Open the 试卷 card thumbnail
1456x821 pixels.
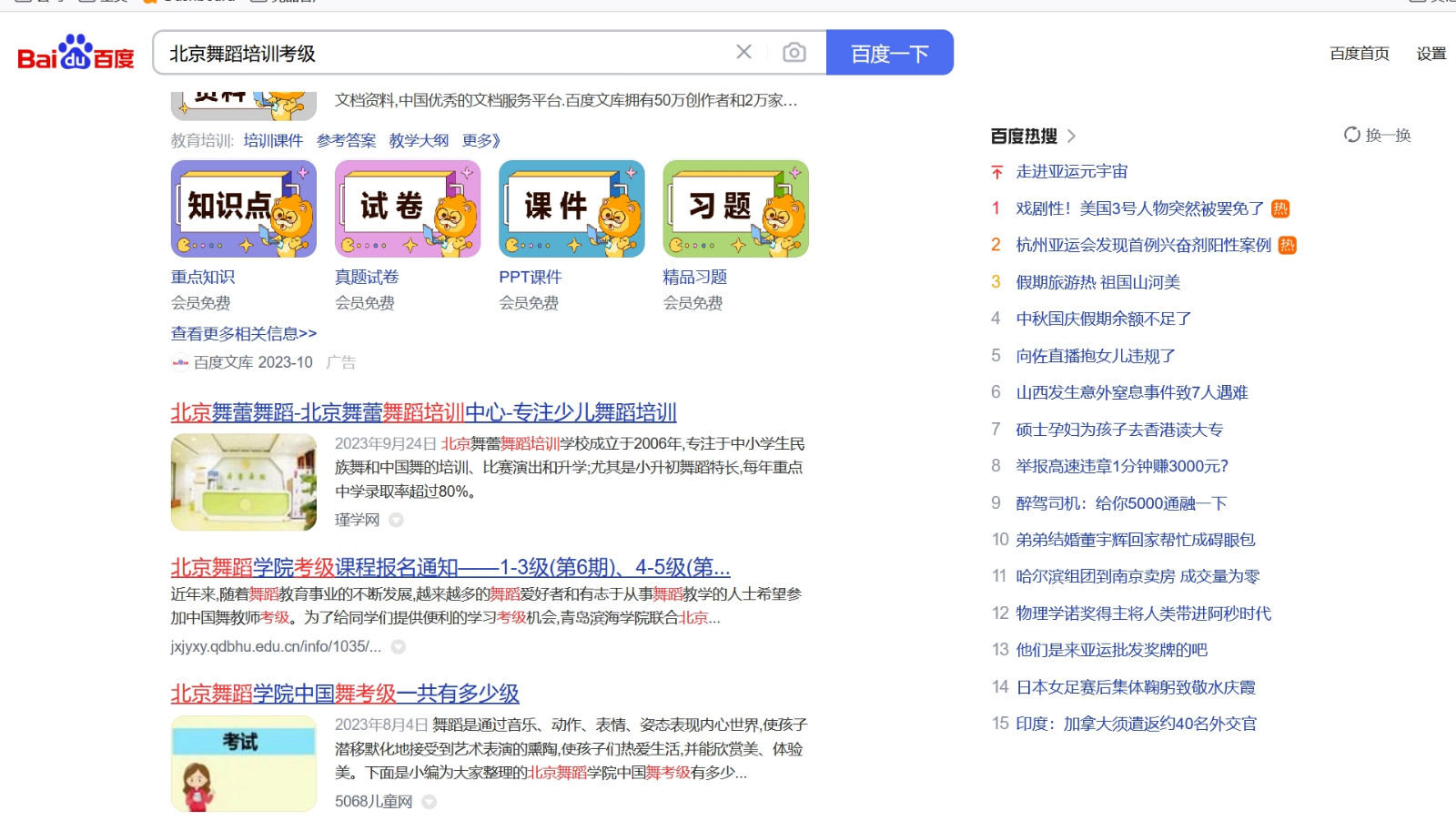[408, 208]
